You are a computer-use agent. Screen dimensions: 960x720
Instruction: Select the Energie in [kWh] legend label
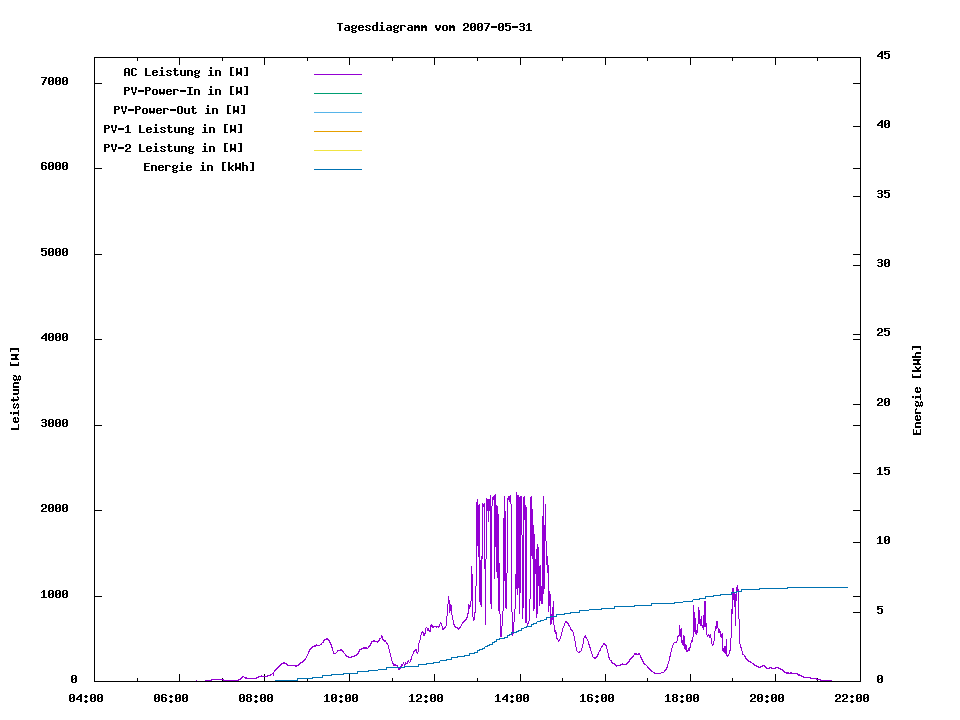click(199, 167)
